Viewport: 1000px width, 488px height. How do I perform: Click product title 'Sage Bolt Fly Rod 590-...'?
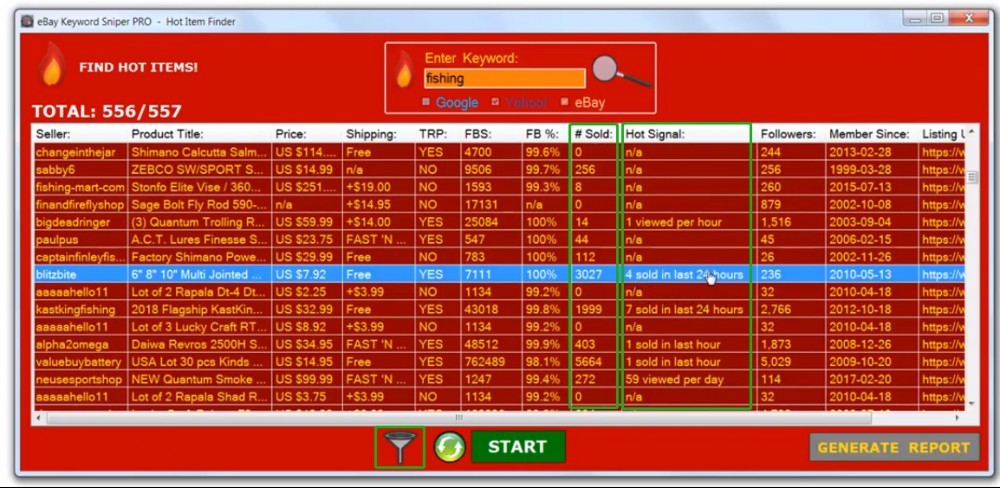pyautogui.click(x=199, y=205)
